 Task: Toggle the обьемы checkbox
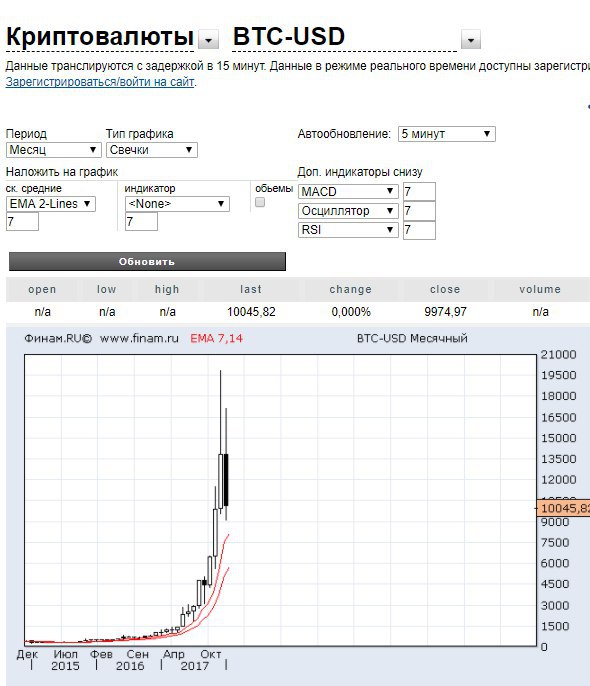tap(260, 202)
